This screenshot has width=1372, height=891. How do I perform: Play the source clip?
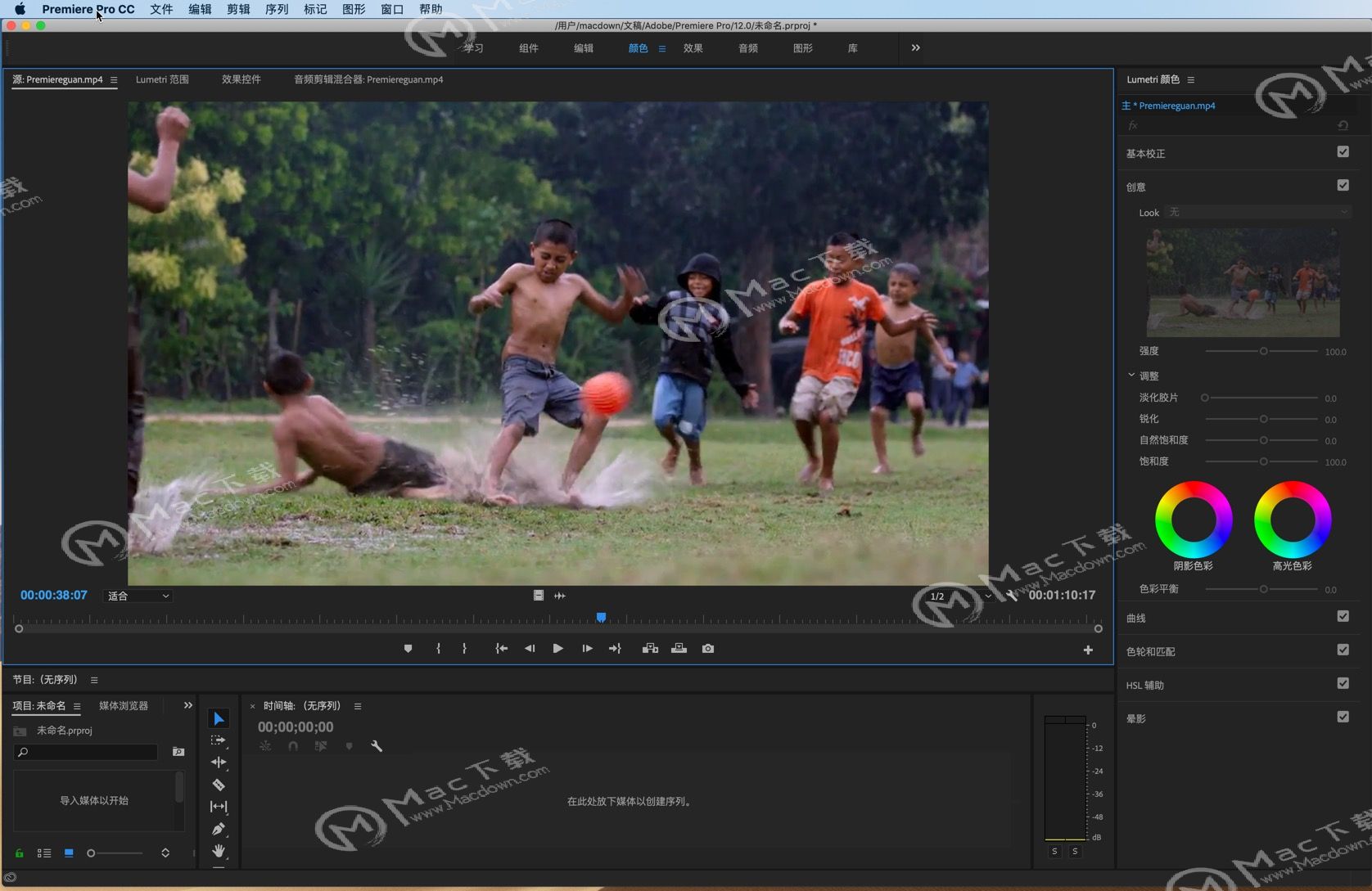point(557,649)
